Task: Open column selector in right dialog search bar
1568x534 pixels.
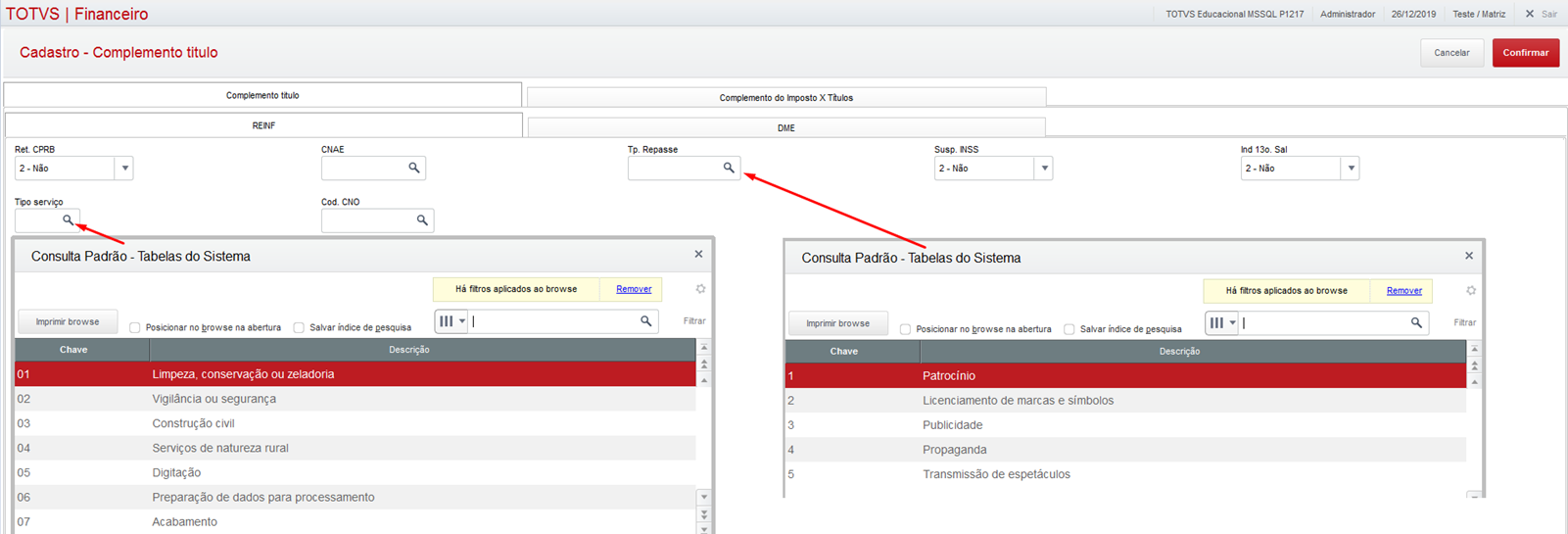Action: 1221,323
